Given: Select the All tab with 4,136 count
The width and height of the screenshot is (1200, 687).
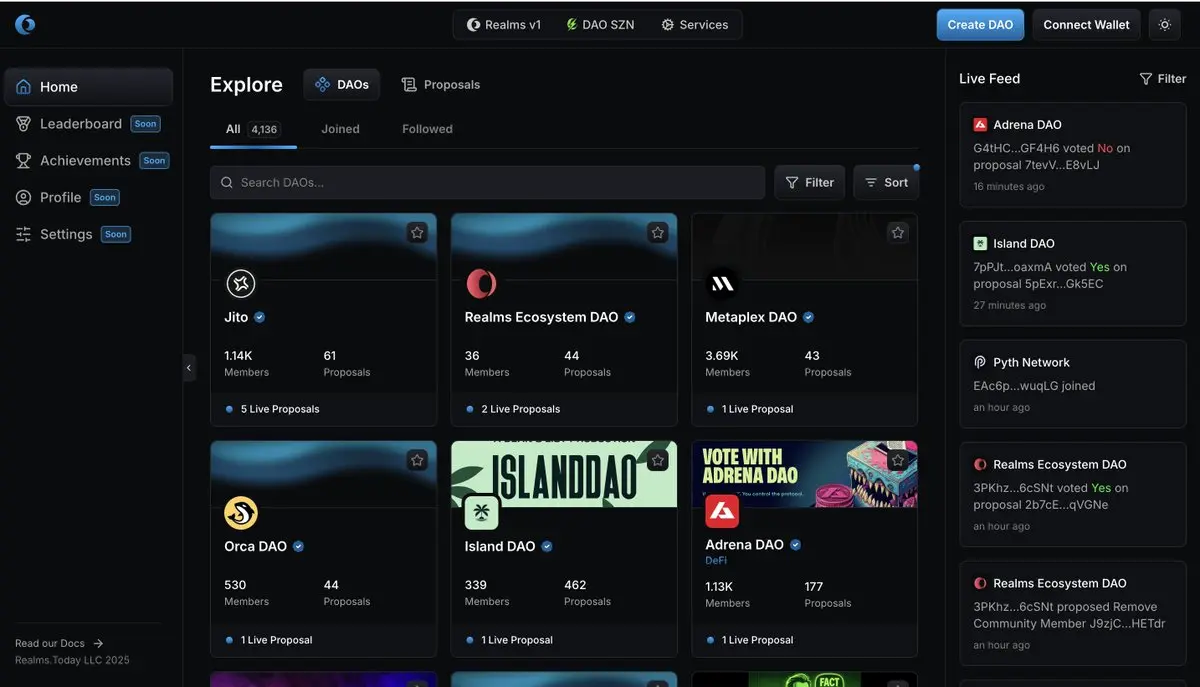Looking at the screenshot, I should [x=253, y=129].
